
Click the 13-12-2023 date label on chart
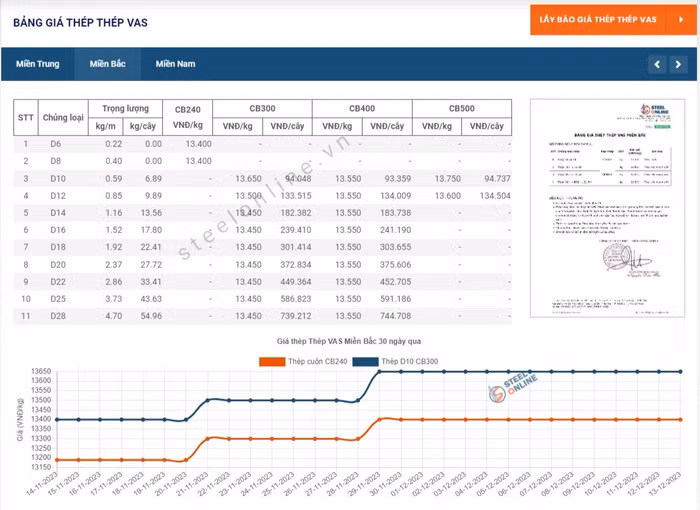tap(665, 483)
